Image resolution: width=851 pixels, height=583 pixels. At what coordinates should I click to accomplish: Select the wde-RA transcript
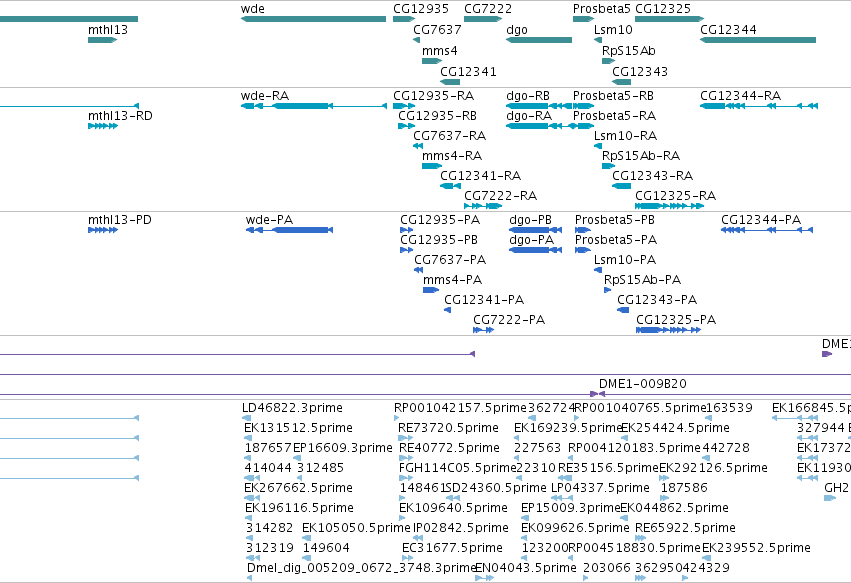point(314,106)
